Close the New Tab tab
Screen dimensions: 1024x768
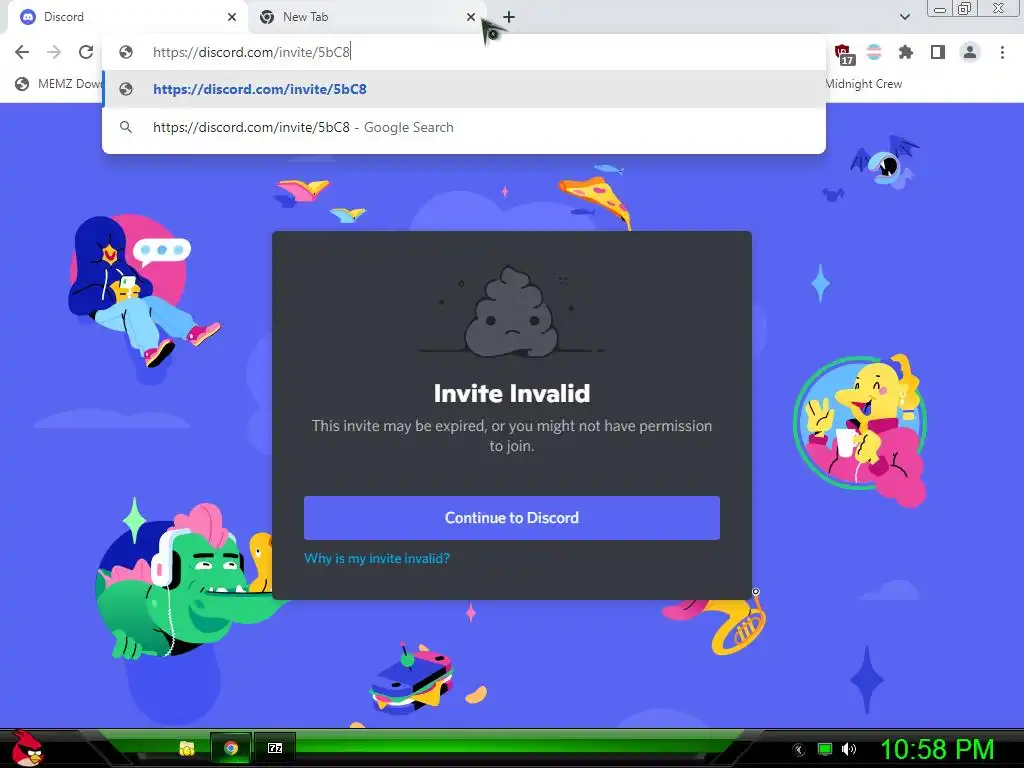coord(471,17)
